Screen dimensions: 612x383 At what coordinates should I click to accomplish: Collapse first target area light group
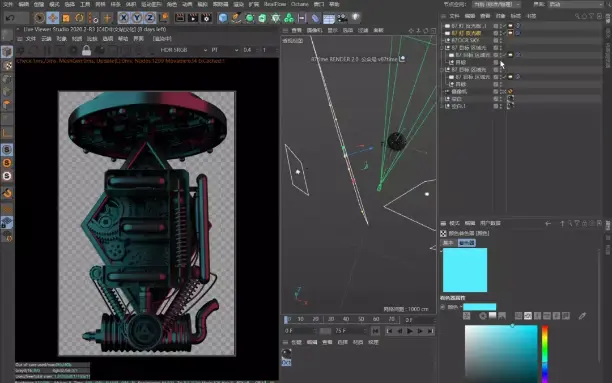(x=443, y=48)
